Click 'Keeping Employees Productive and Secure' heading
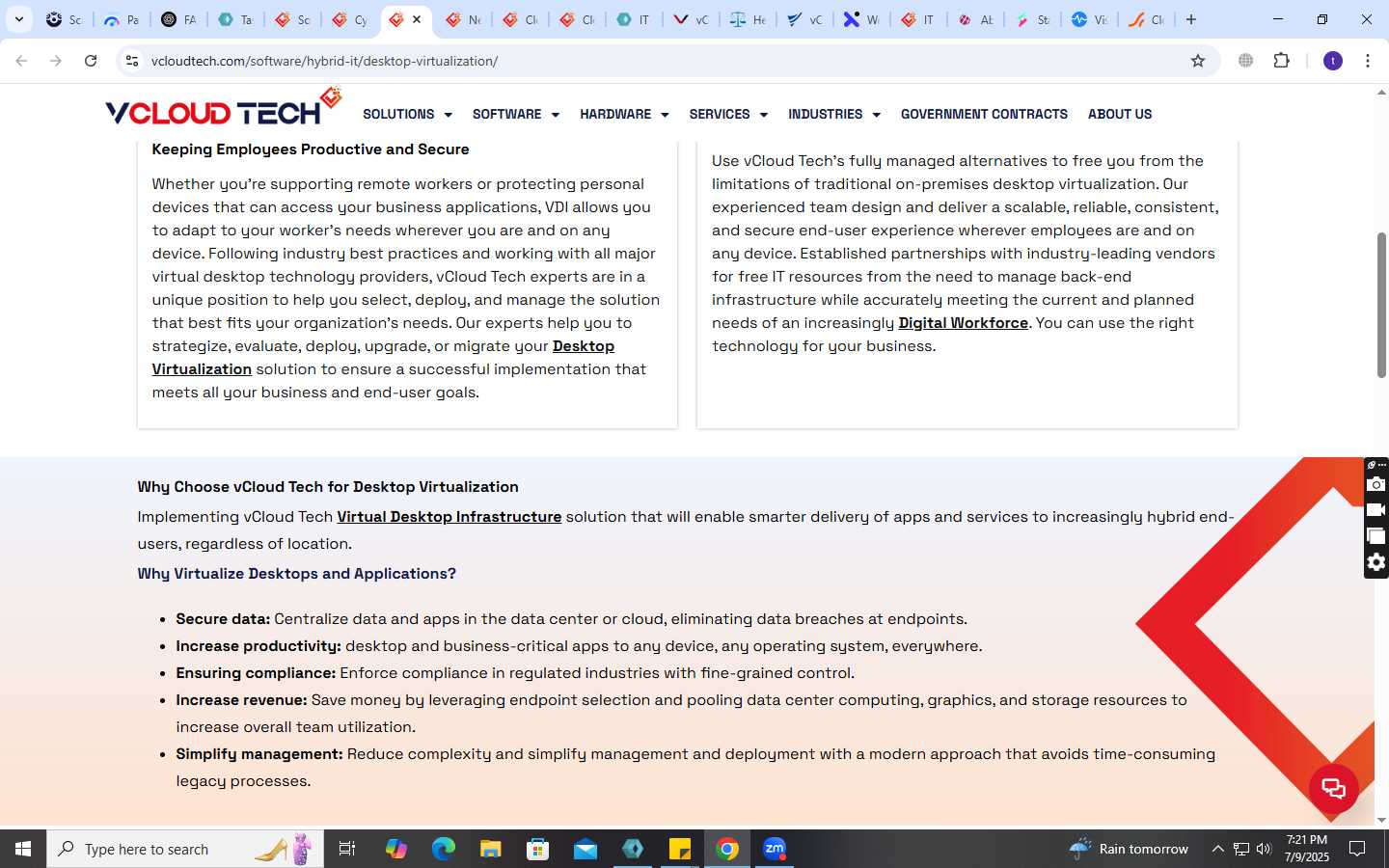 coord(311,149)
